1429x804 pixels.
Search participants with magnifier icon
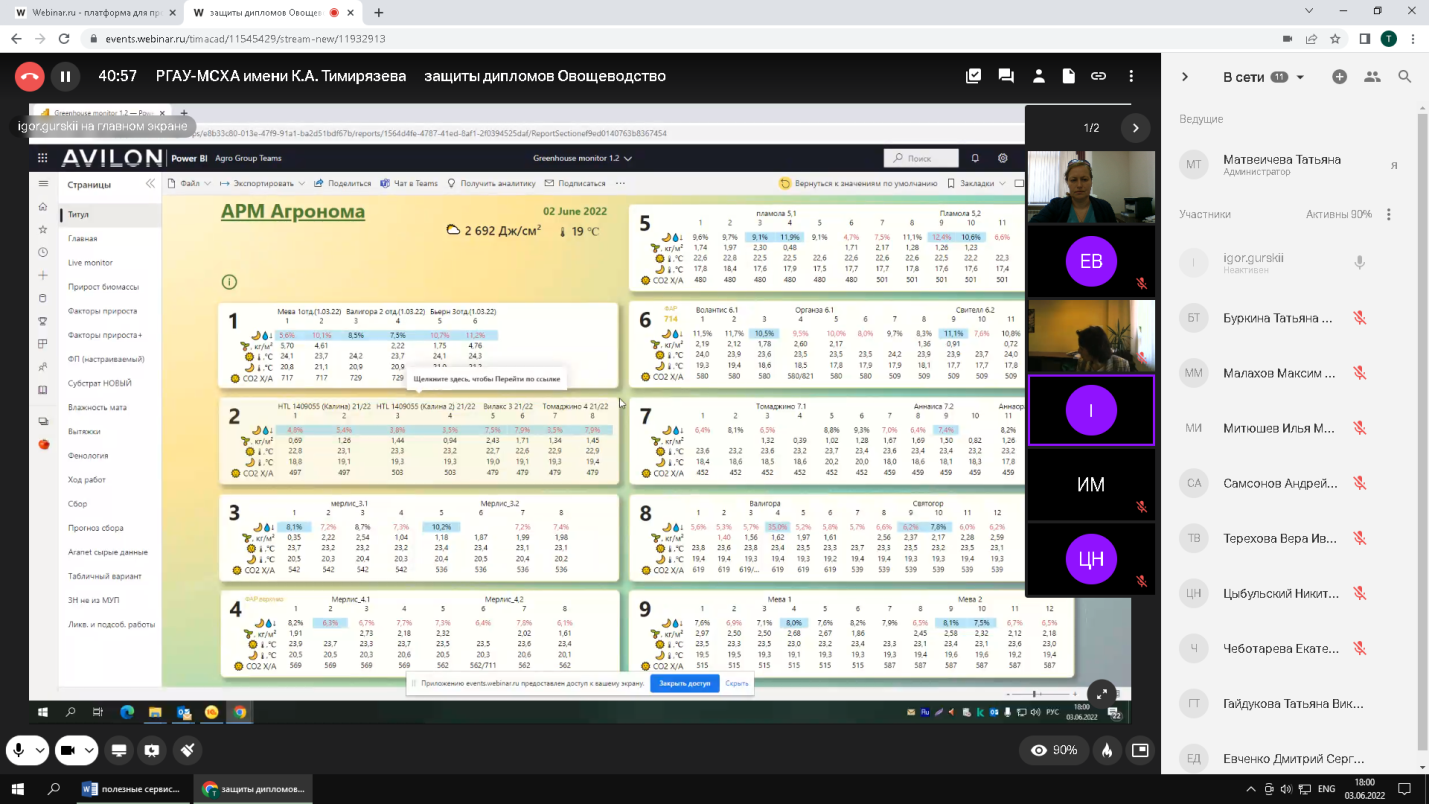click(x=1405, y=77)
